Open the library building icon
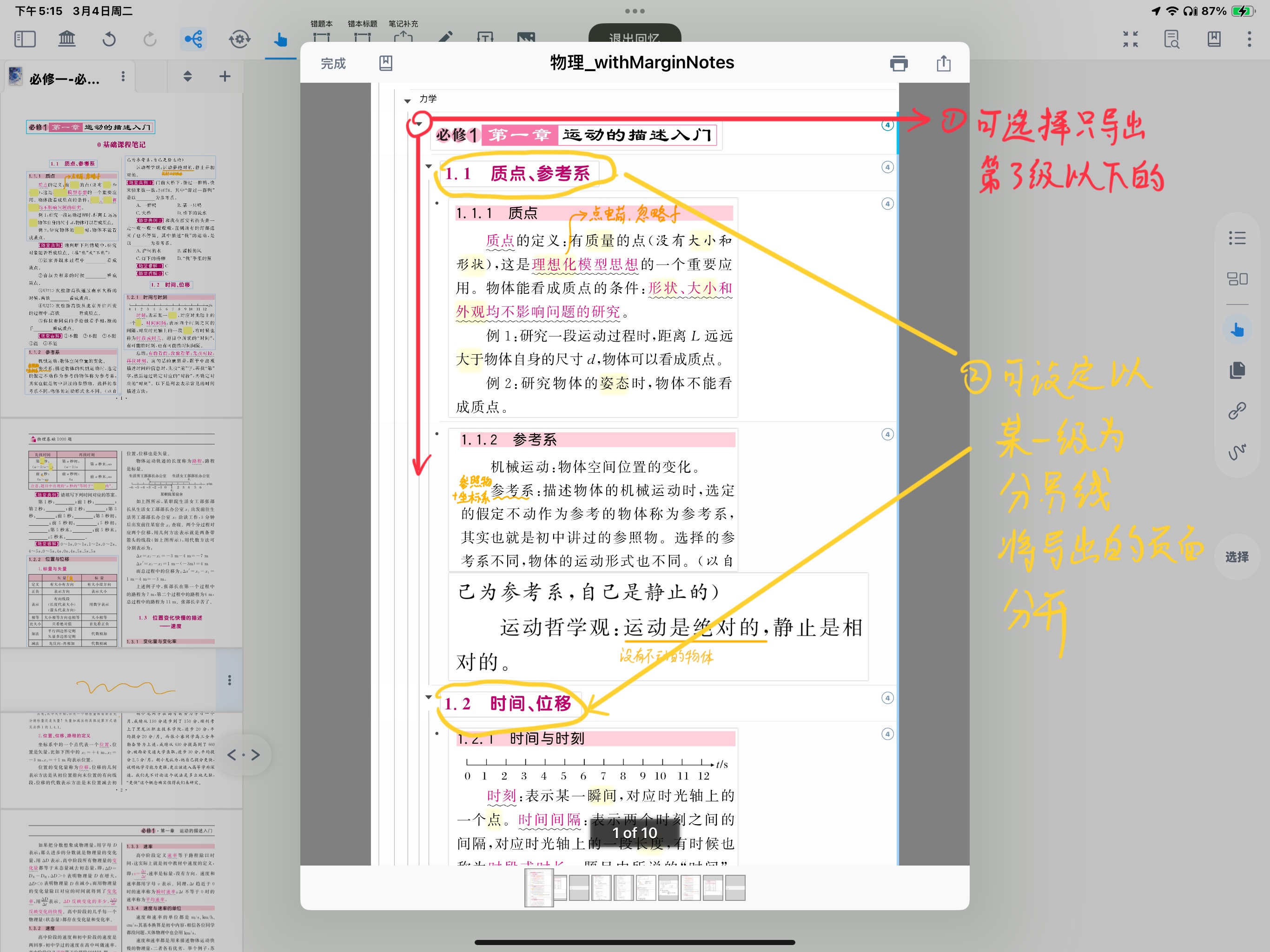This screenshot has height=952, width=1270. (x=66, y=39)
